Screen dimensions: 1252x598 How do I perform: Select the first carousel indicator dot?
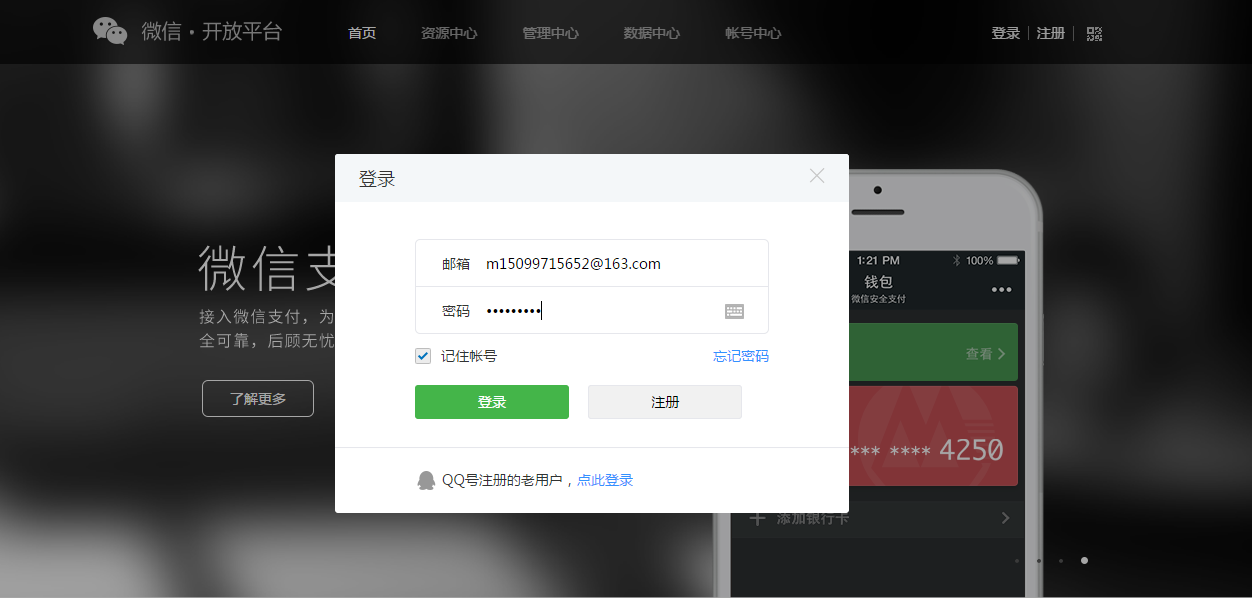[x=1017, y=561]
